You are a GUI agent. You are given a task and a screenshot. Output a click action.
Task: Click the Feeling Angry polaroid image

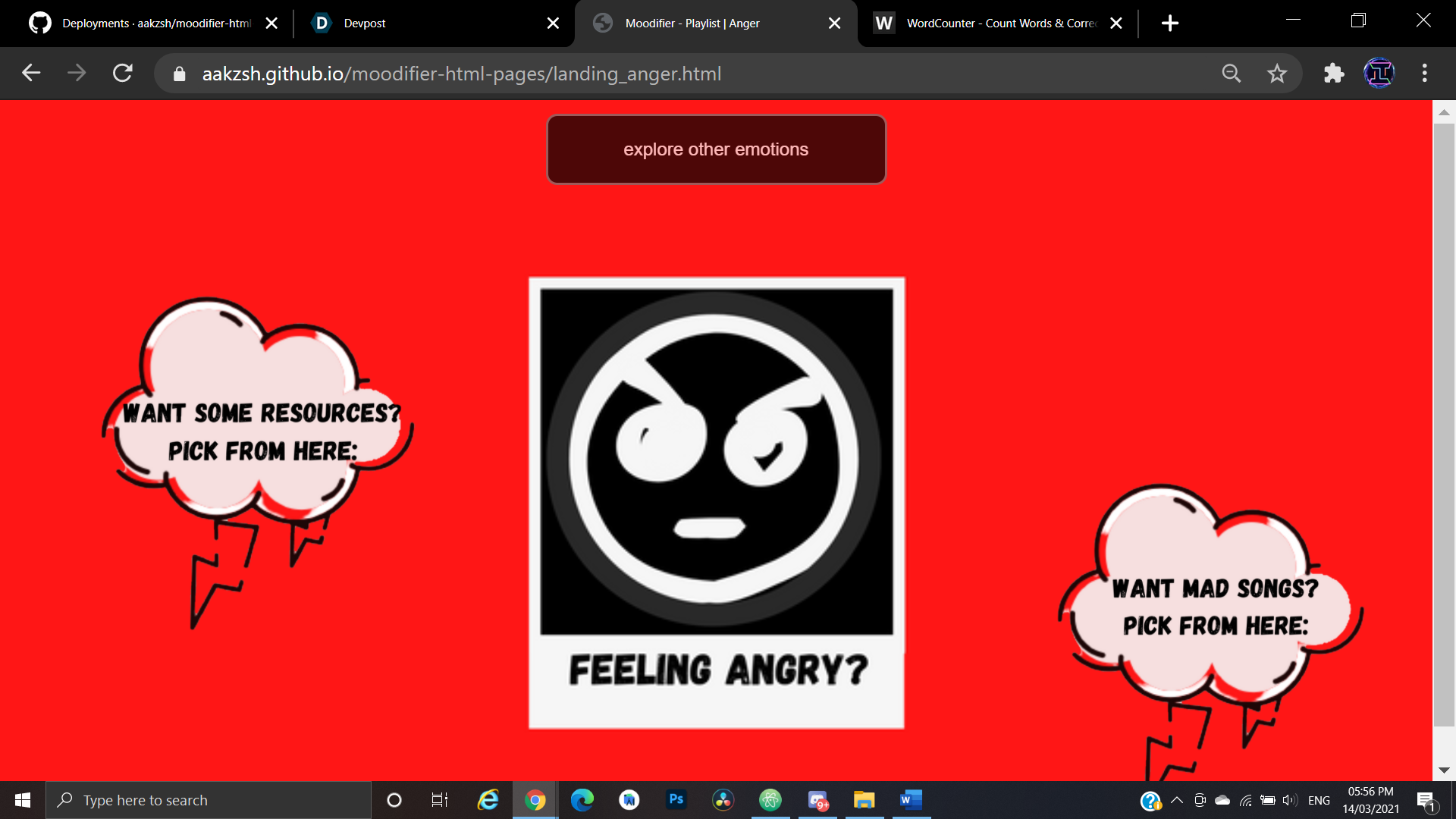(716, 502)
